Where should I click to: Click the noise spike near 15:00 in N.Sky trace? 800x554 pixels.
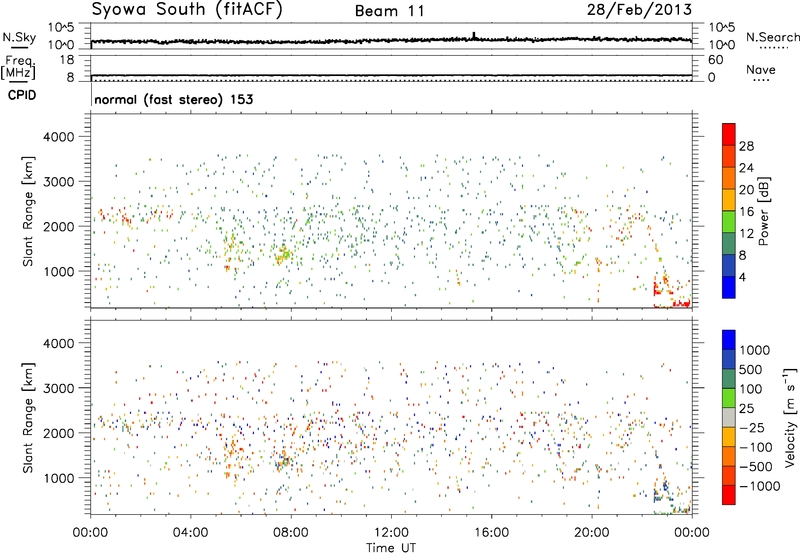pos(474,35)
